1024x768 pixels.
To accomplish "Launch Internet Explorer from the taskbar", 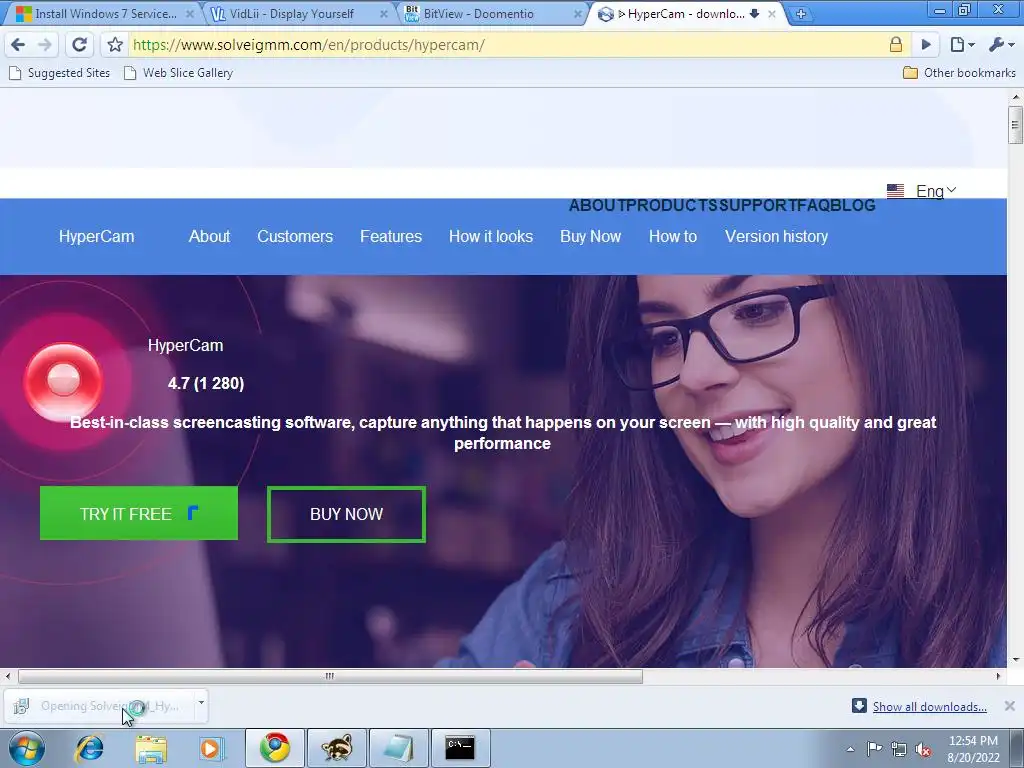I will click(89, 748).
